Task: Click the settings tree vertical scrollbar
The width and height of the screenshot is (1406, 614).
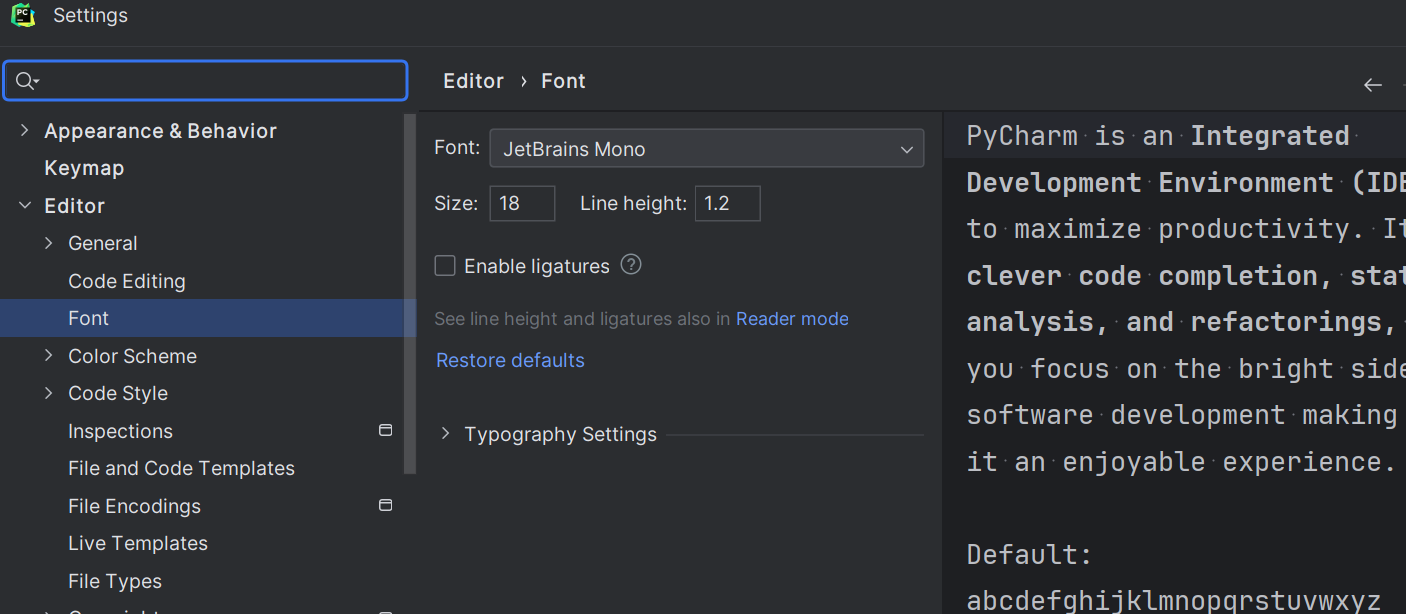Action: coord(409,293)
